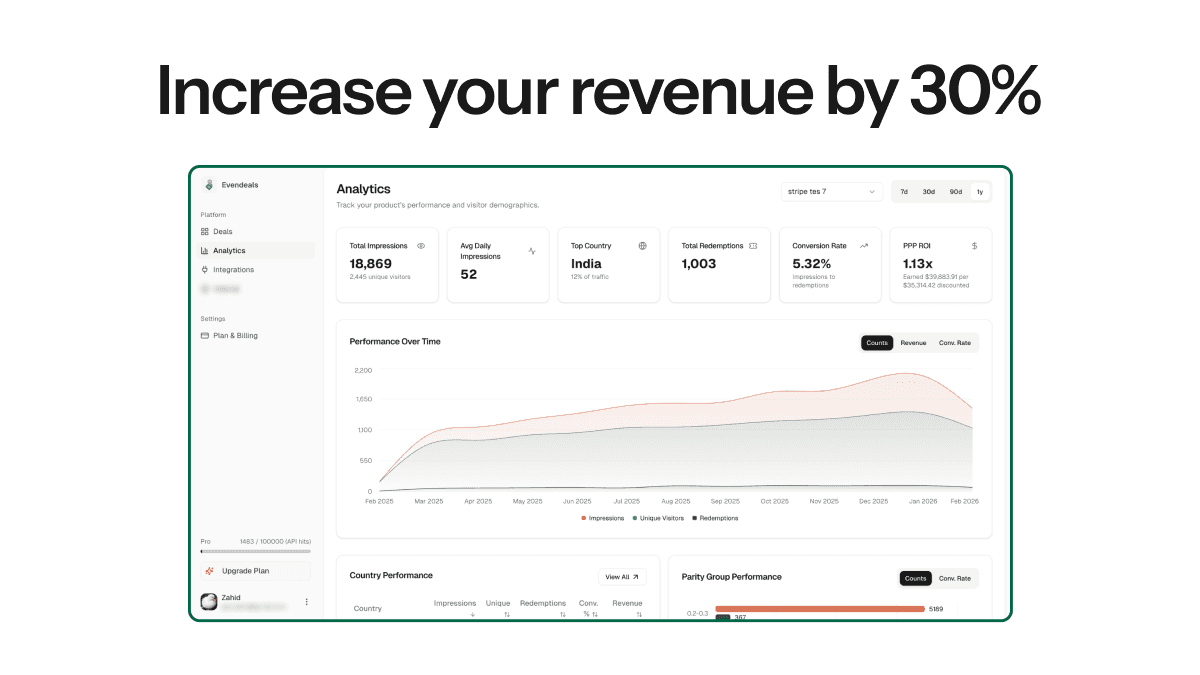
Task: Open the stripe tes 7 product dropdown
Action: [831, 191]
